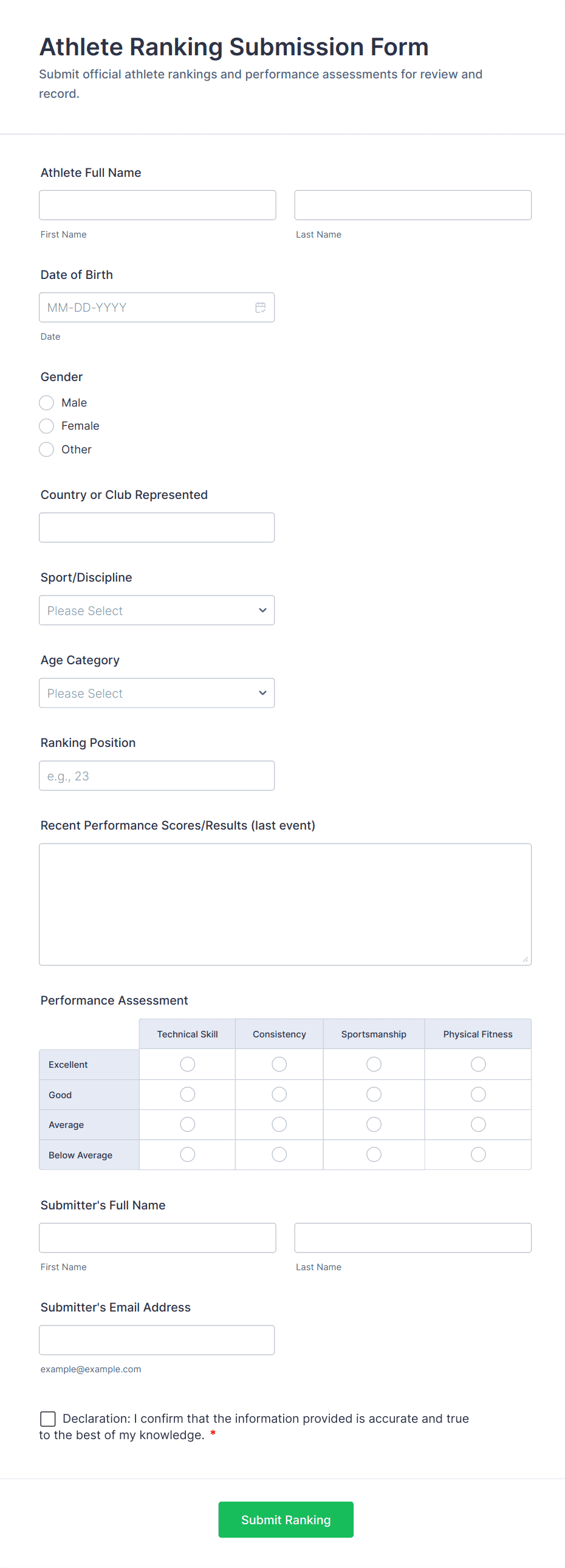Viewport: 565px width, 1568px height.
Task: Check the Declaration confirmation checkbox
Action: click(48, 1419)
